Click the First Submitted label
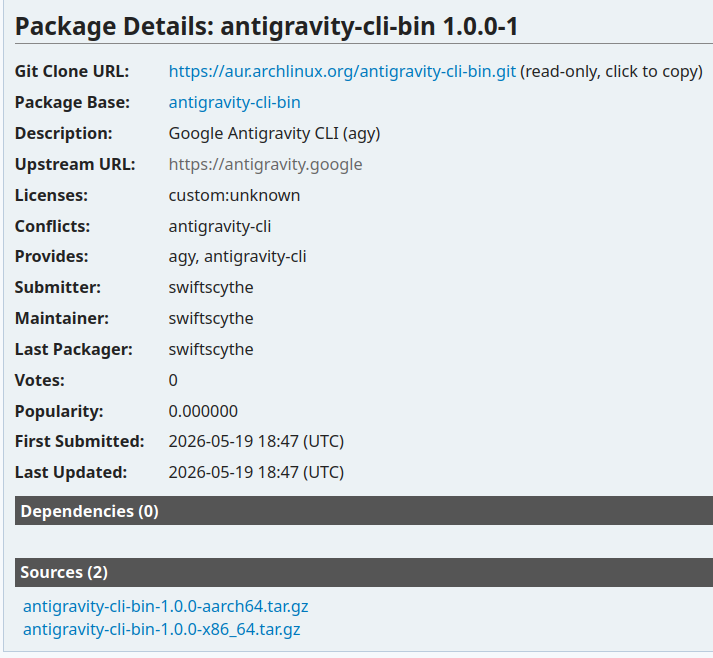The width and height of the screenshot is (713, 658). click(x=80, y=442)
